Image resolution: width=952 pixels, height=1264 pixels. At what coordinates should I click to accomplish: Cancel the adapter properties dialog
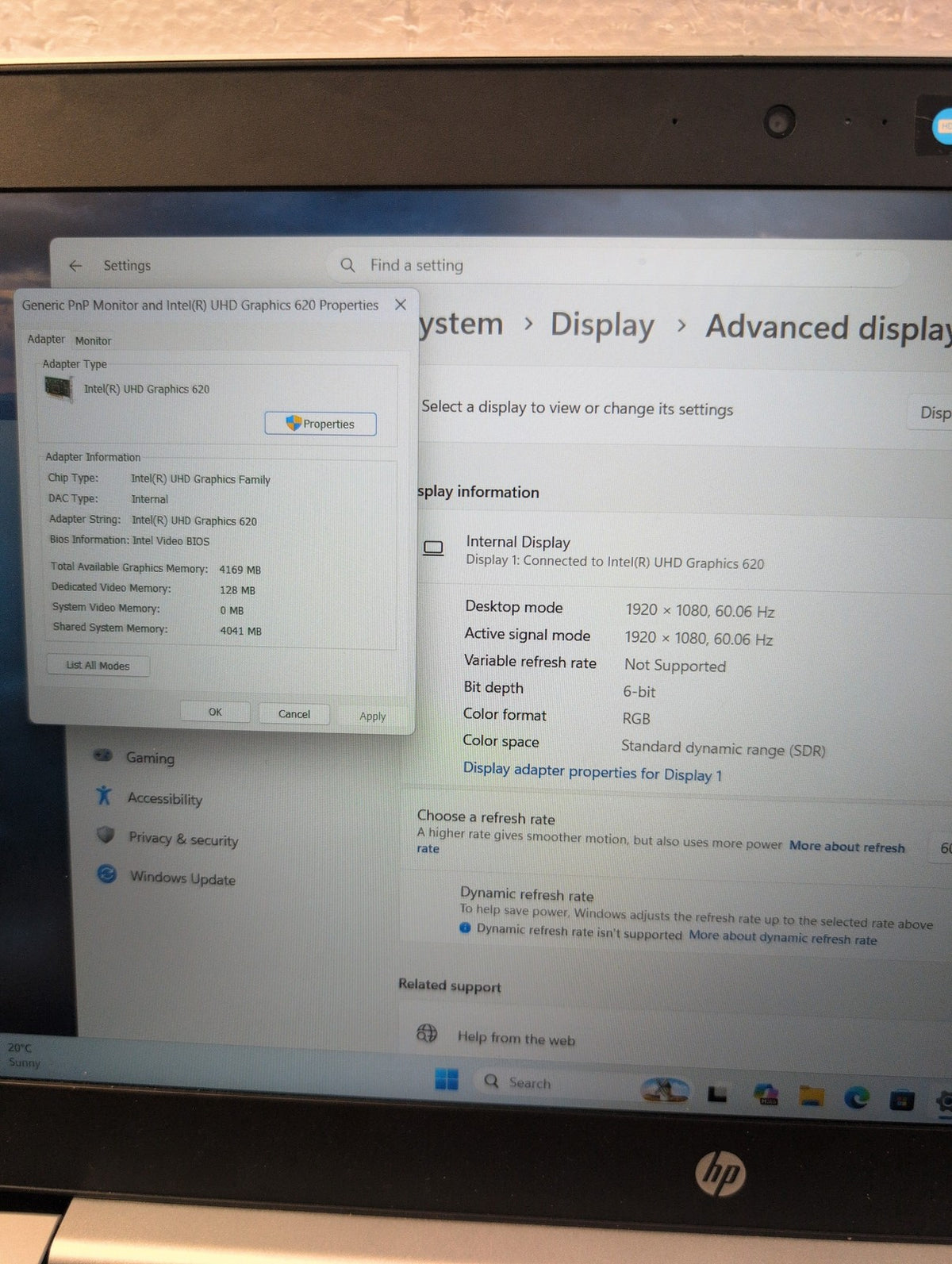pyautogui.click(x=294, y=713)
